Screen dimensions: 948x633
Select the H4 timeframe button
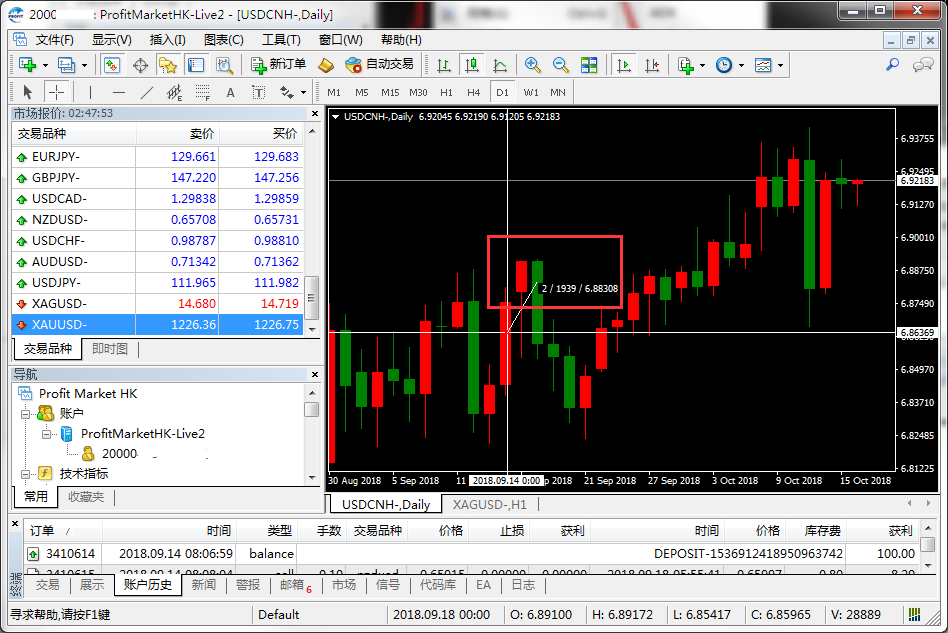[474, 92]
